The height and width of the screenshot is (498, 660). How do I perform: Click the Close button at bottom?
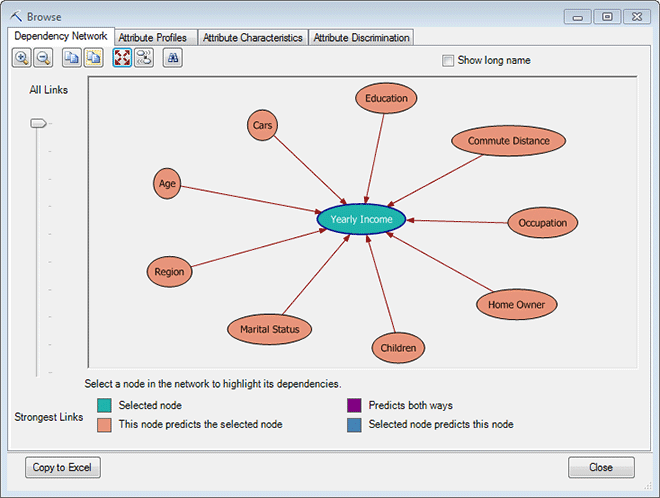pyautogui.click(x=601, y=467)
